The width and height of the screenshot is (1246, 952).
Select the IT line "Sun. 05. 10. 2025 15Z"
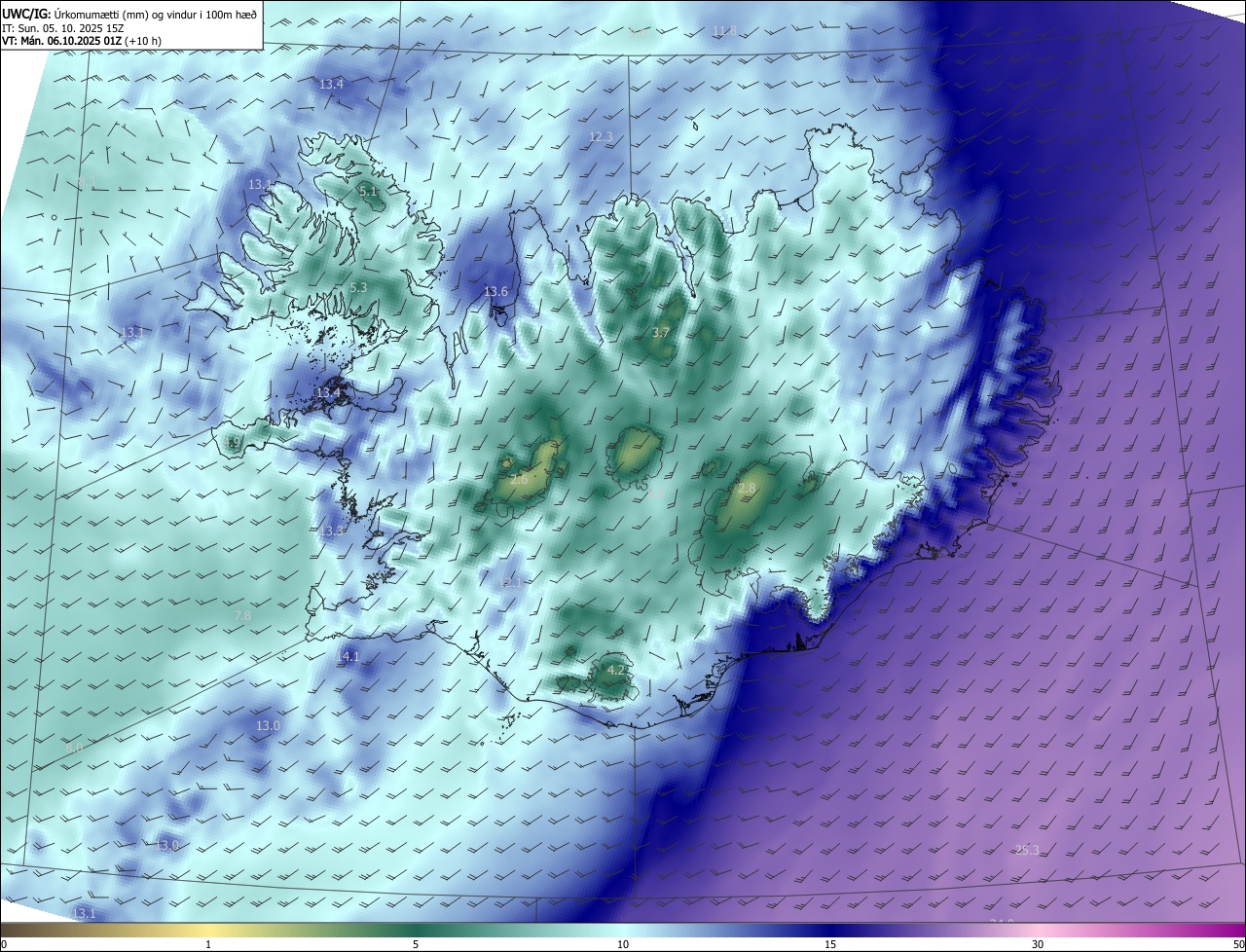(71, 29)
